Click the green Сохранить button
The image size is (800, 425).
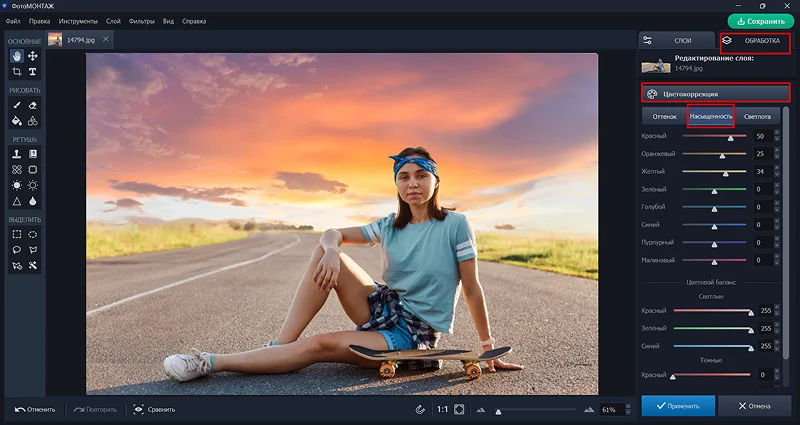[x=760, y=21]
